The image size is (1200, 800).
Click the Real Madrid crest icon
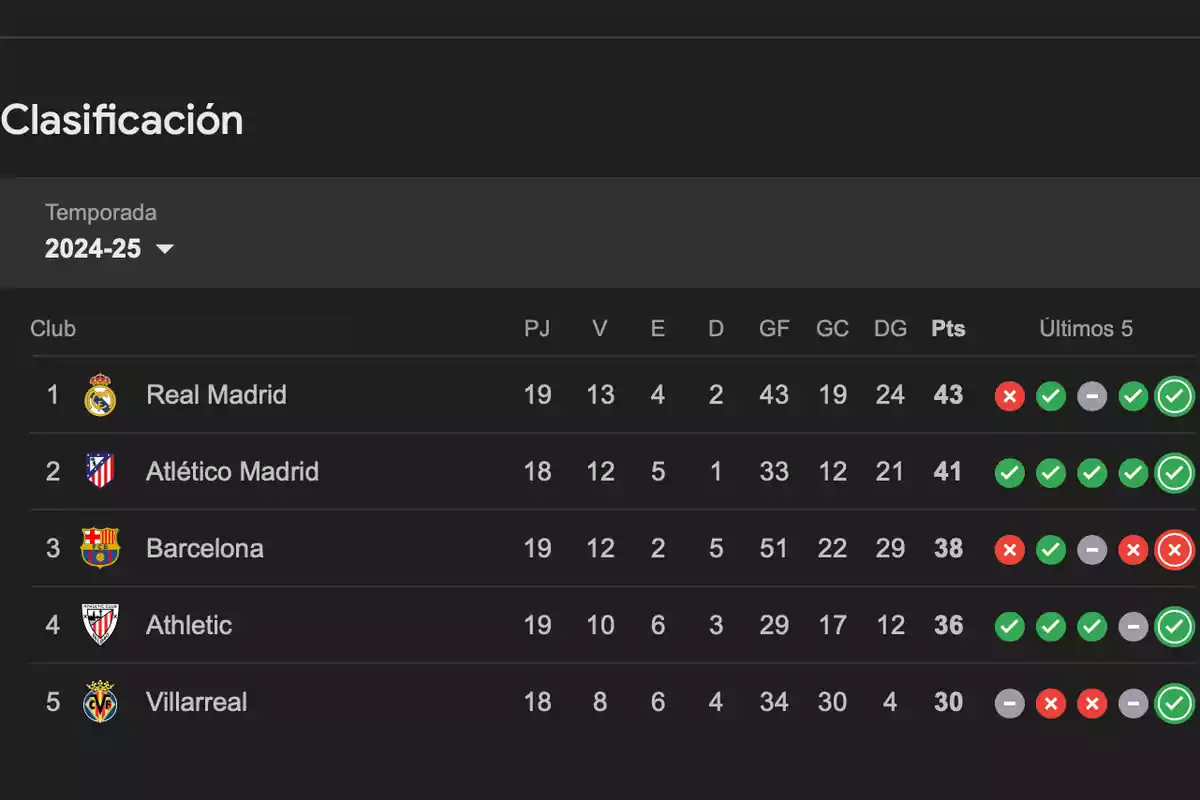click(x=100, y=395)
